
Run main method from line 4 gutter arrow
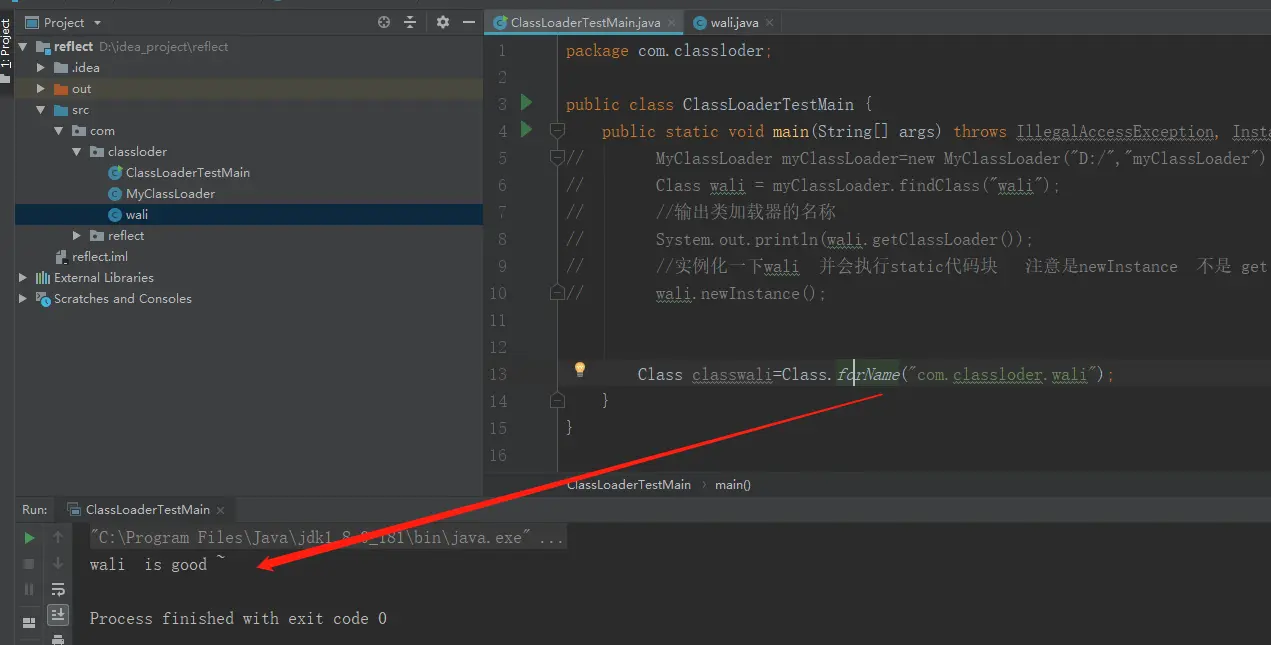click(526, 129)
